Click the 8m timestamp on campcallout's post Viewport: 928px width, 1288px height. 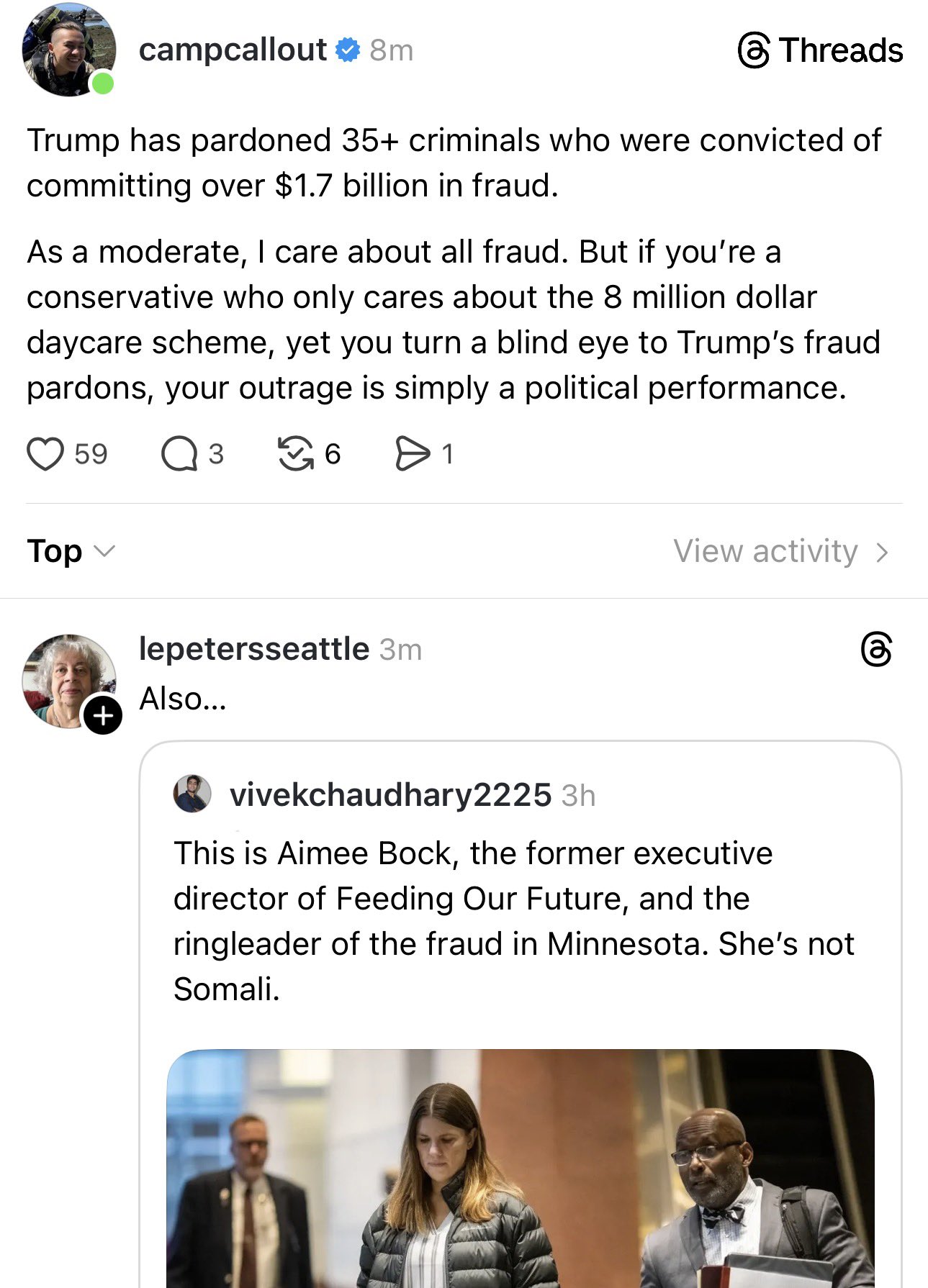[x=392, y=50]
